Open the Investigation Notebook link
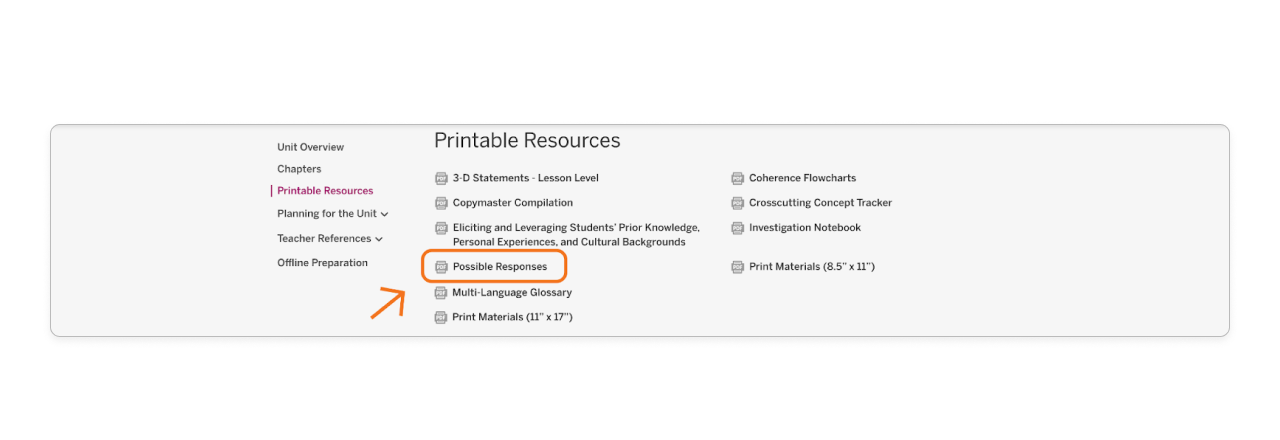 [804, 228]
